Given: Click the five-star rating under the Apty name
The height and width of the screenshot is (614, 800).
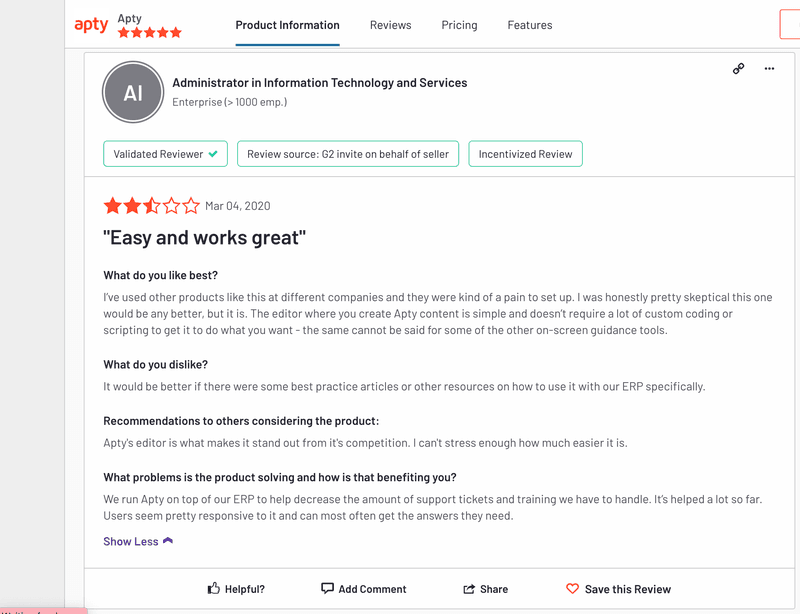Looking at the screenshot, I should [x=149, y=31].
